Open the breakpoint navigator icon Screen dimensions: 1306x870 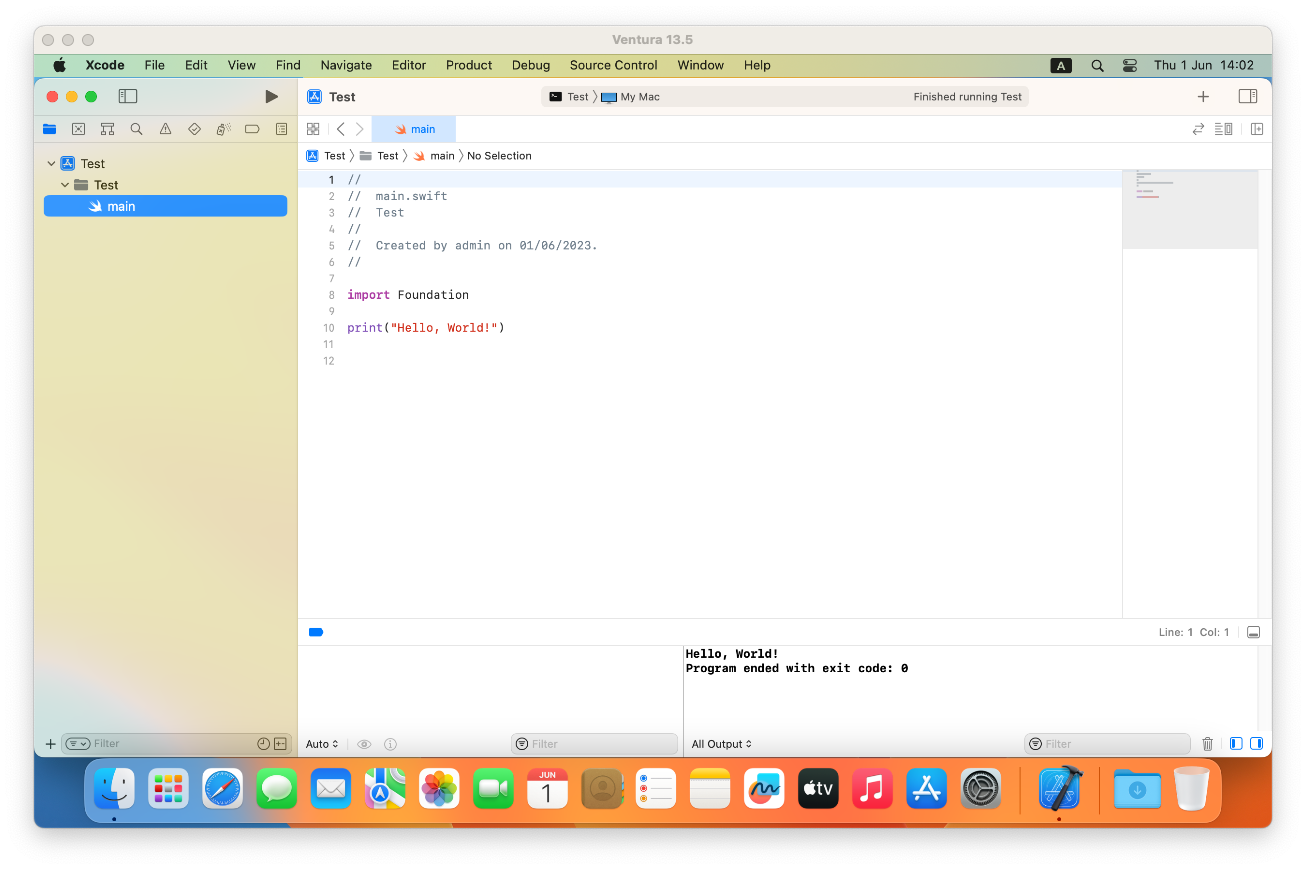(x=252, y=129)
